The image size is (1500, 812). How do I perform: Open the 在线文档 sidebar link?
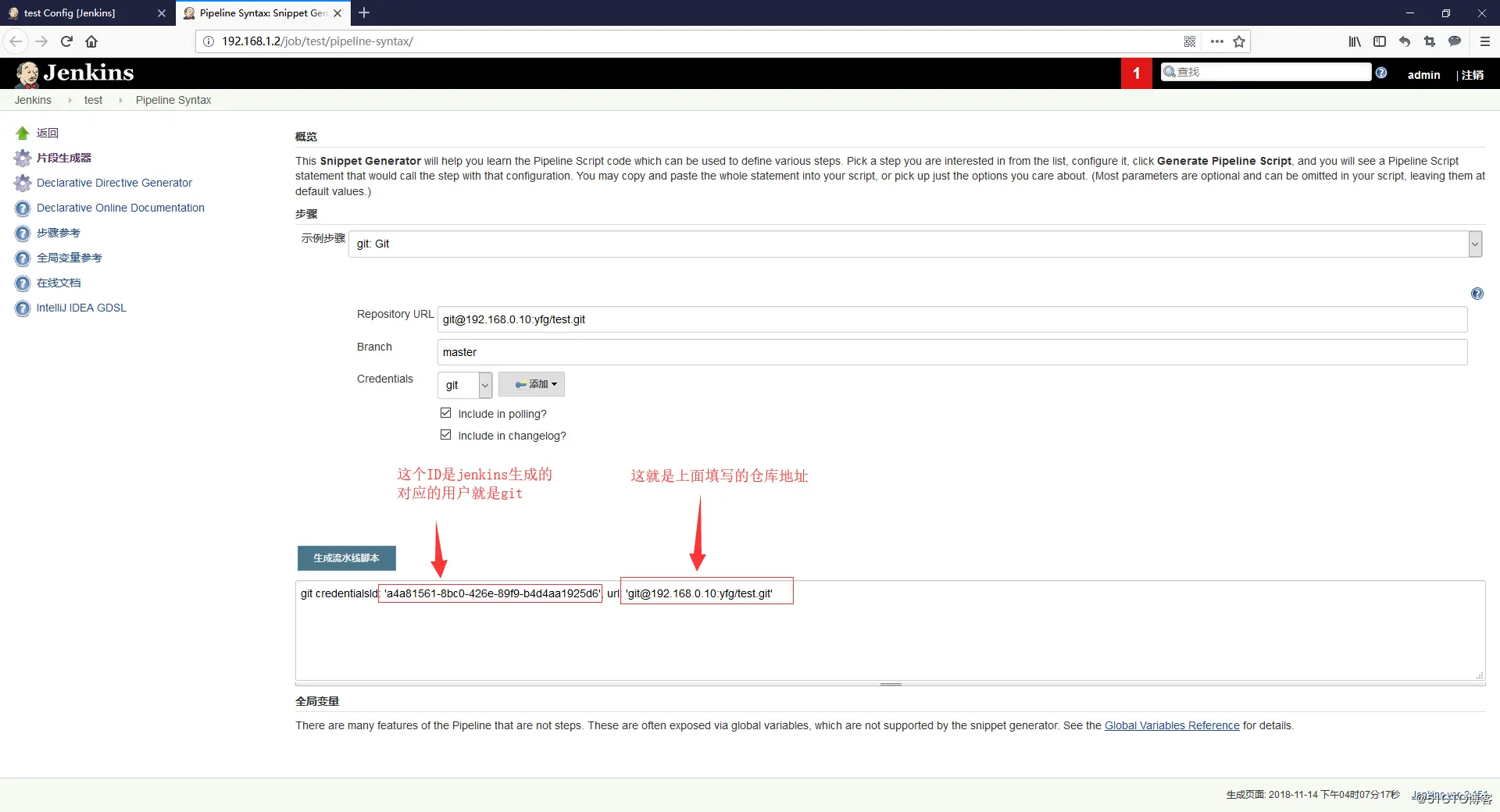click(x=59, y=283)
